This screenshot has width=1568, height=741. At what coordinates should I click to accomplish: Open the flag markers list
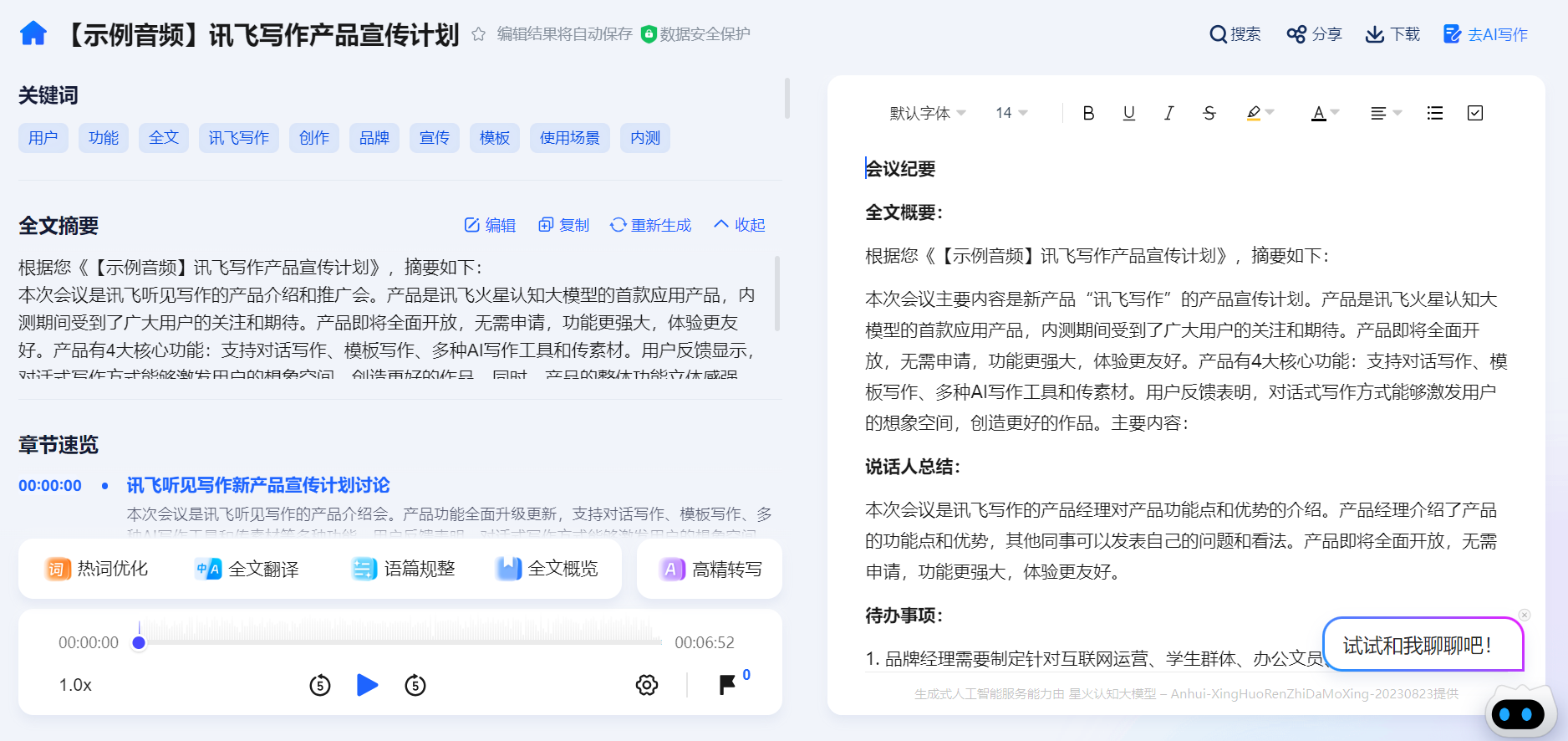pyautogui.click(x=728, y=685)
